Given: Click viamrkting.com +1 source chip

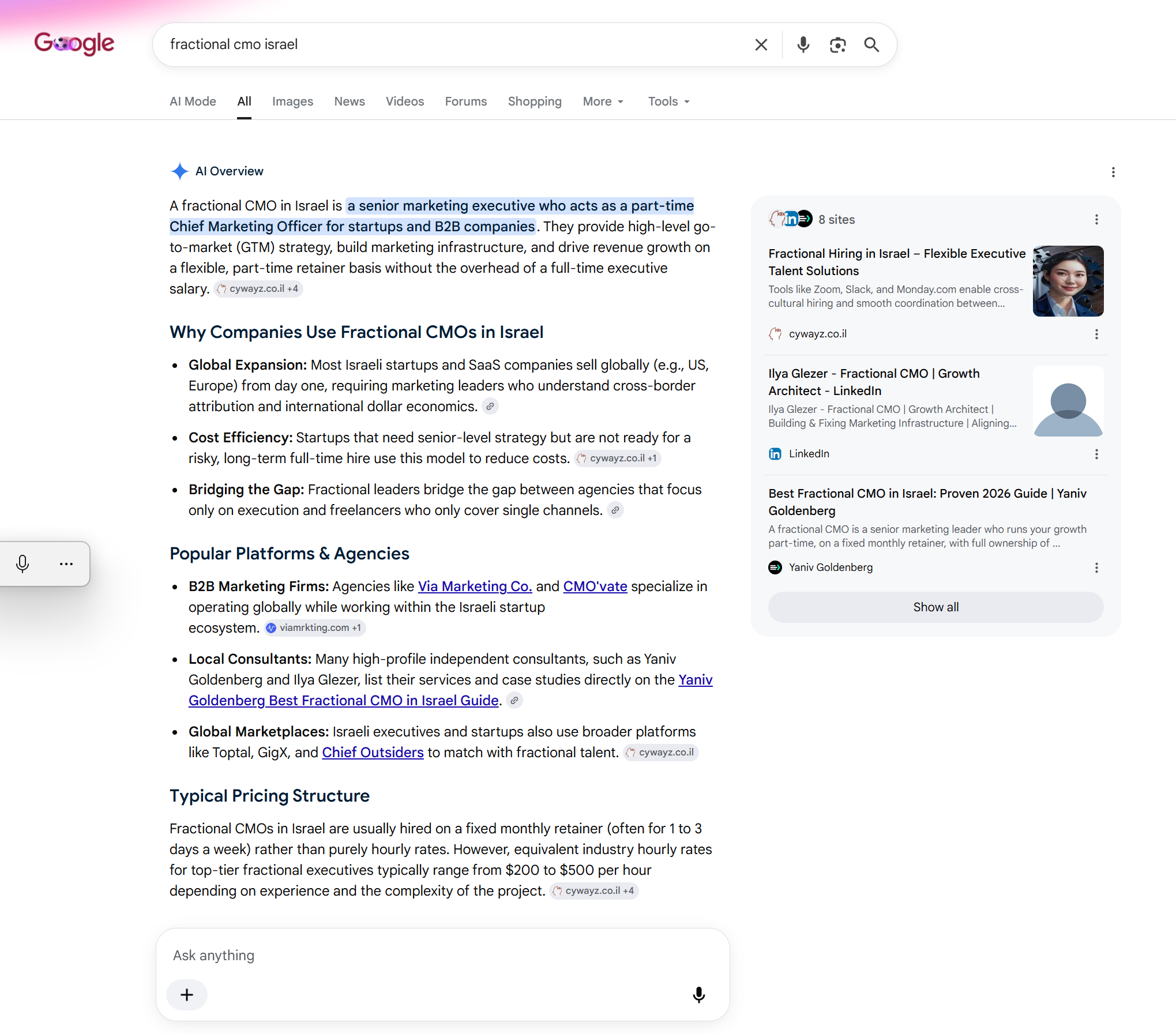Looking at the screenshot, I should coord(315,628).
